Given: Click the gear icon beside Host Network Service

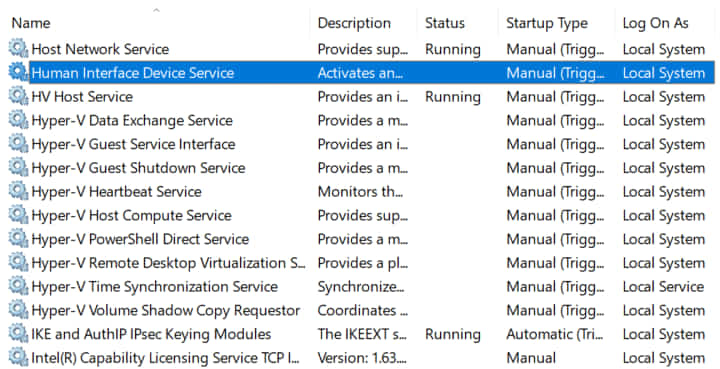Looking at the screenshot, I should point(18,48).
